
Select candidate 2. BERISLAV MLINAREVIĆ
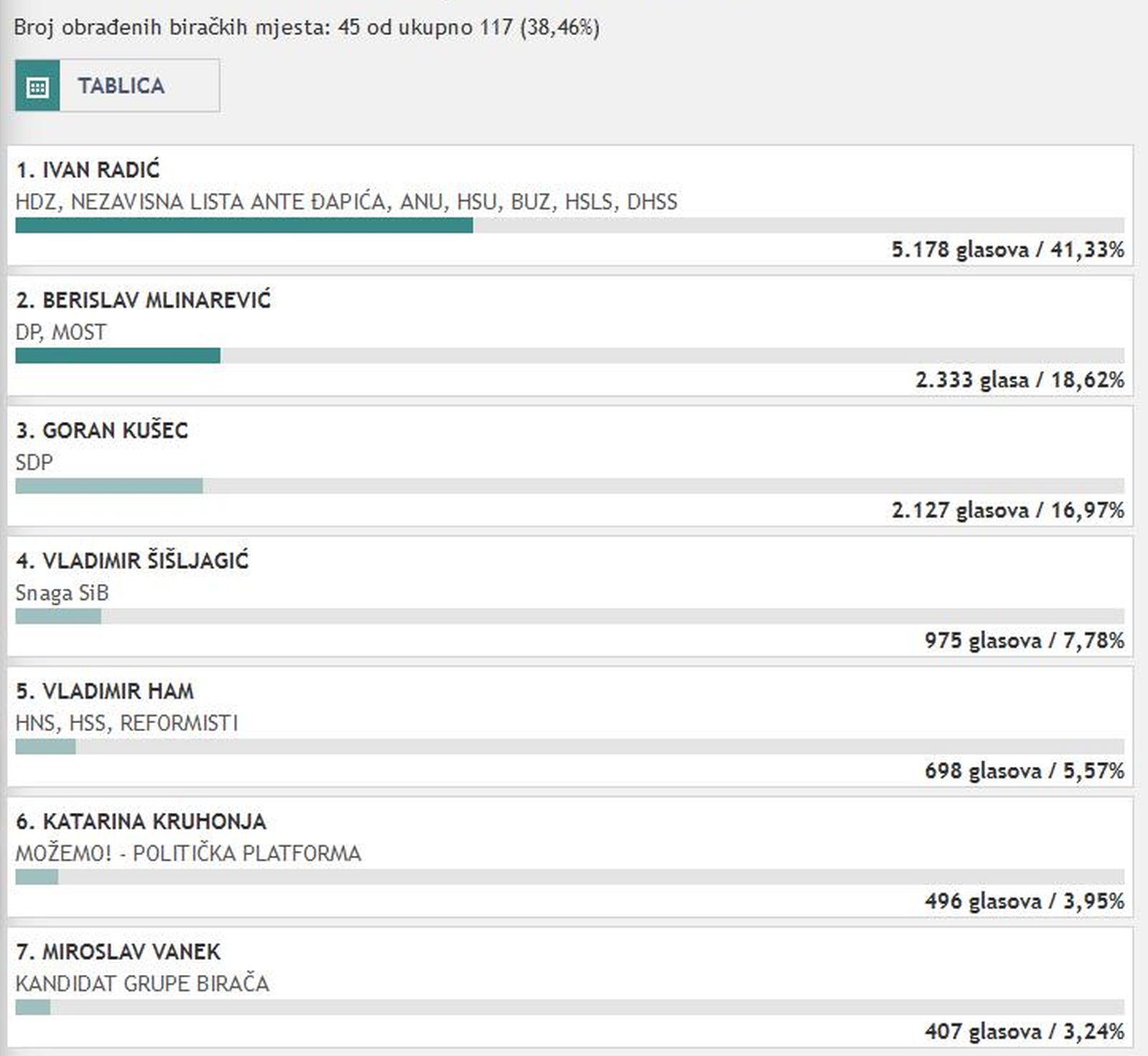[143, 300]
